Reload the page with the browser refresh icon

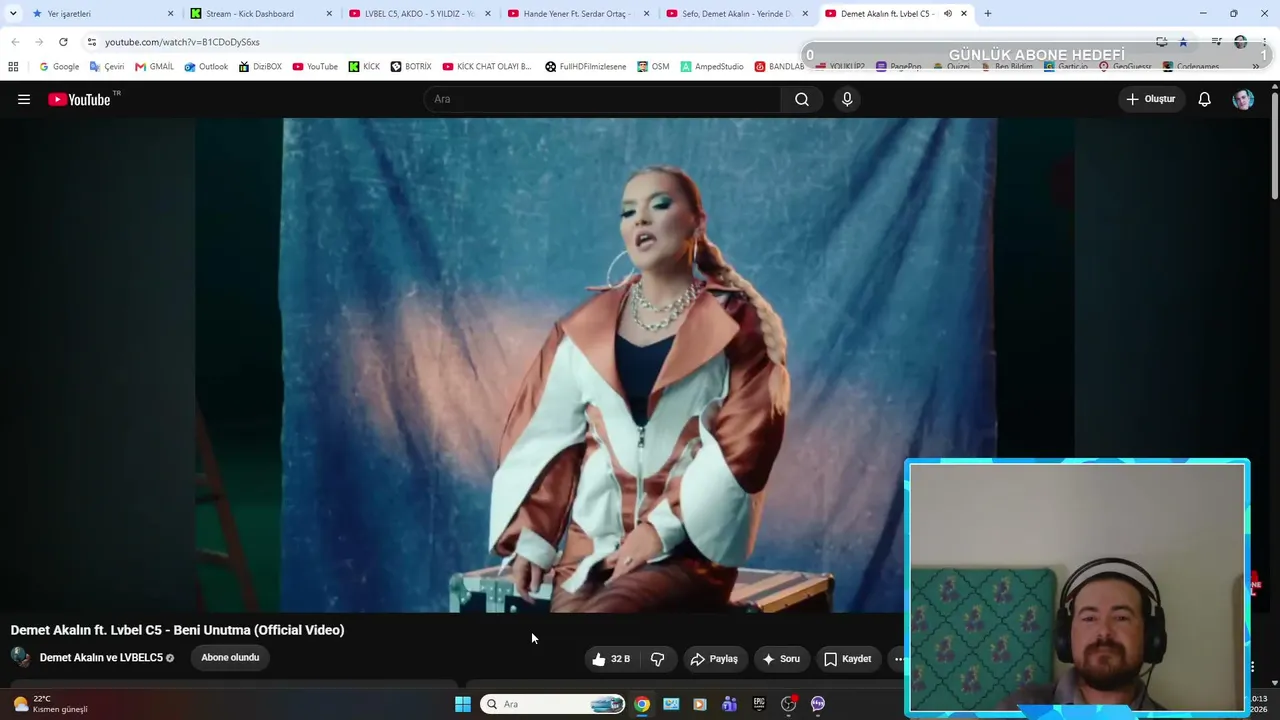[63, 42]
